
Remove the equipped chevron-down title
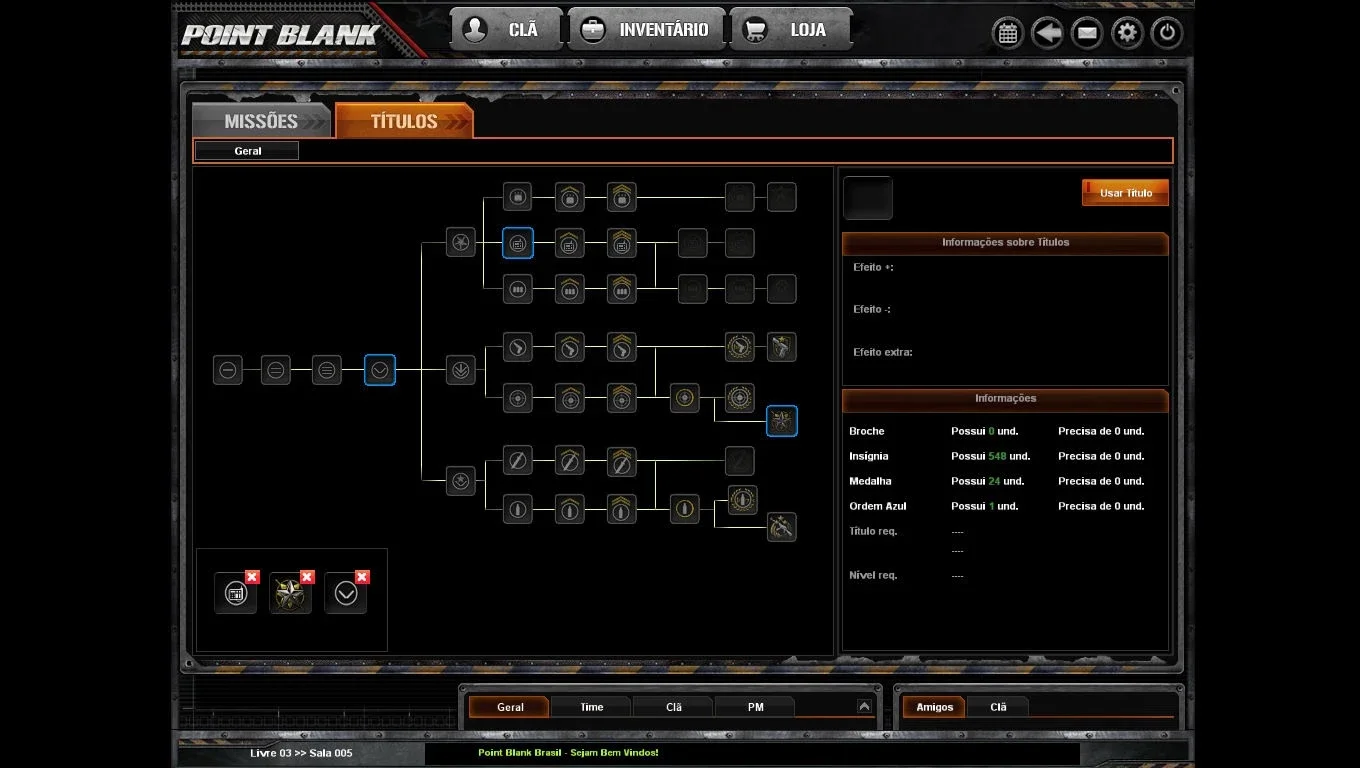pos(362,577)
